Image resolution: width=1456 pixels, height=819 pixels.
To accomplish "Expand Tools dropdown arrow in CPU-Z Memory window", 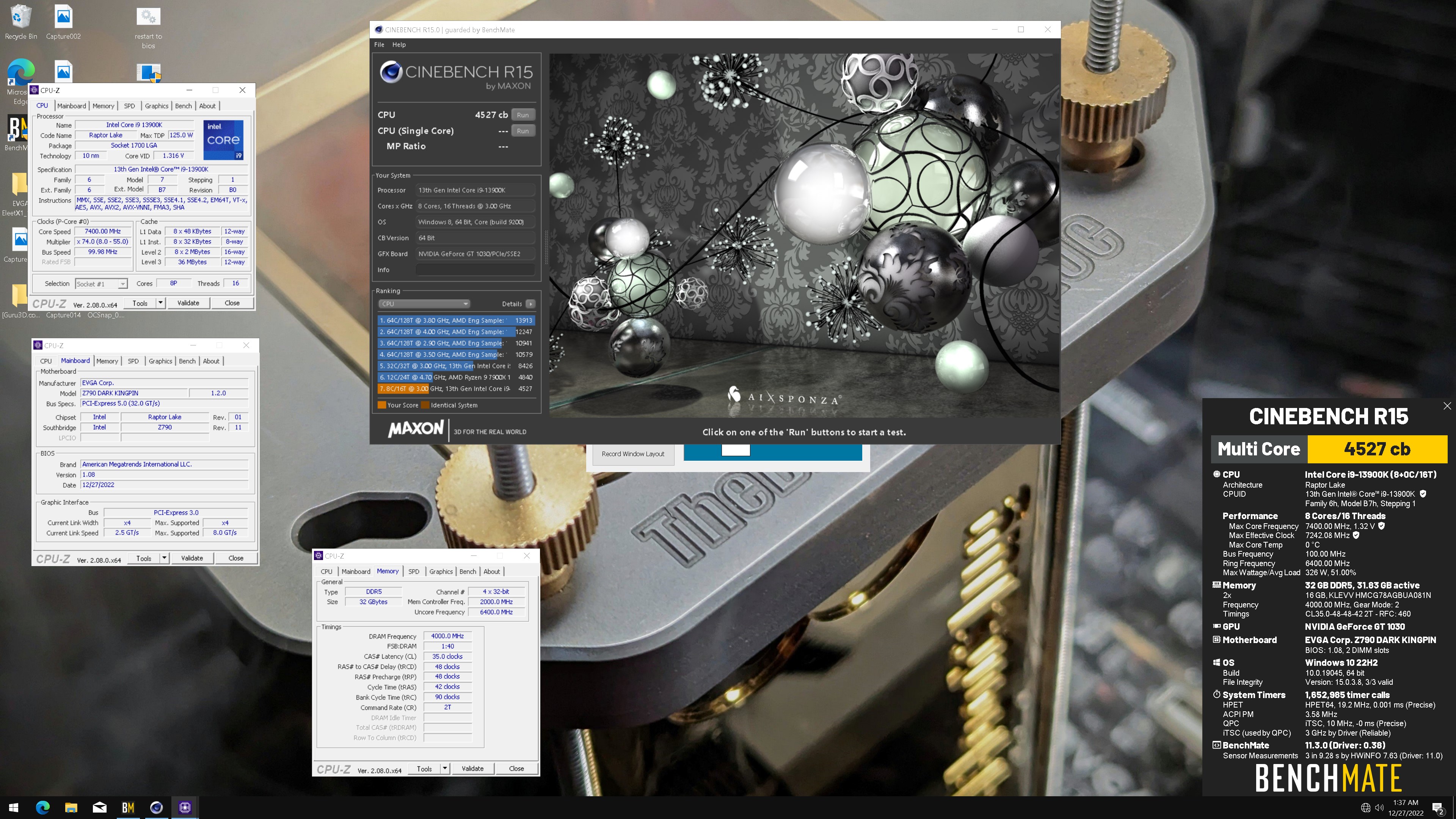I will coord(445,769).
